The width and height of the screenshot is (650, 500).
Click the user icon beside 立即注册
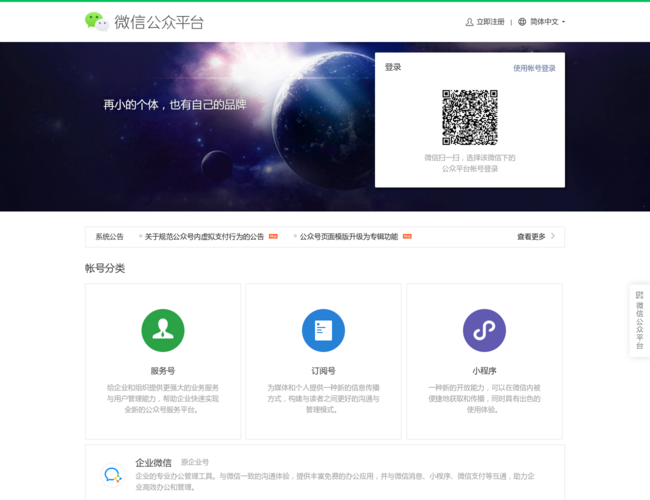coord(469,22)
